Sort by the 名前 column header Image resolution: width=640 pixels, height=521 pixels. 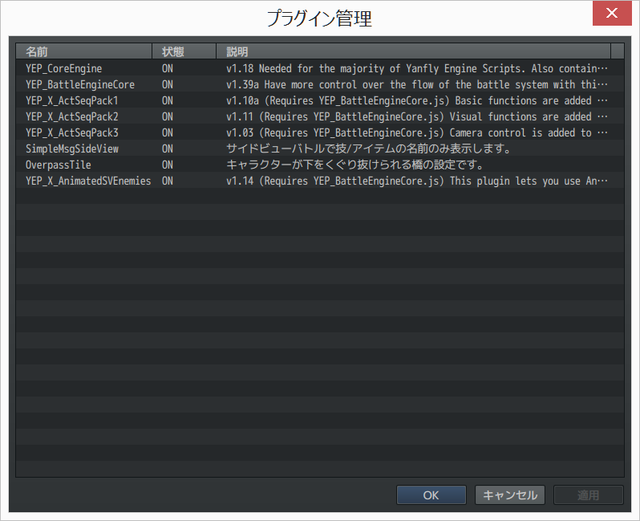point(84,51)
